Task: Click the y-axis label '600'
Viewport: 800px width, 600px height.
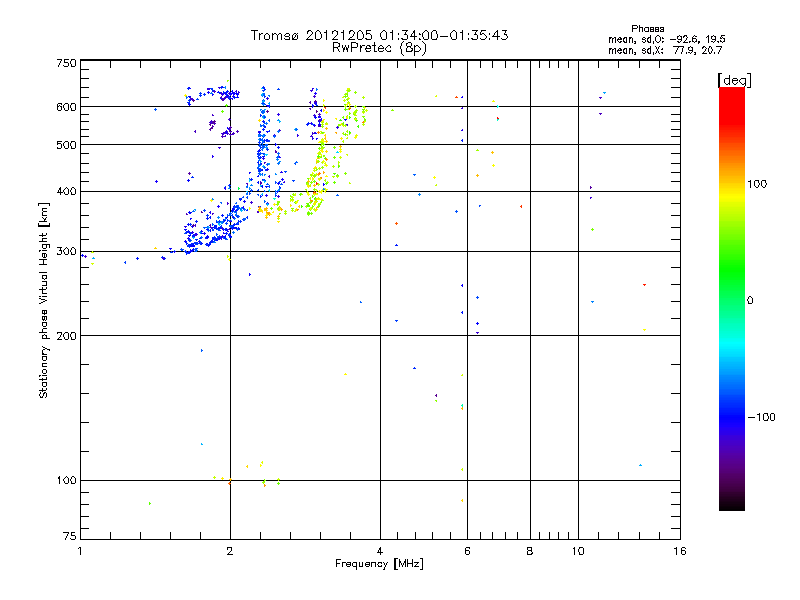Action: point(66,107)
